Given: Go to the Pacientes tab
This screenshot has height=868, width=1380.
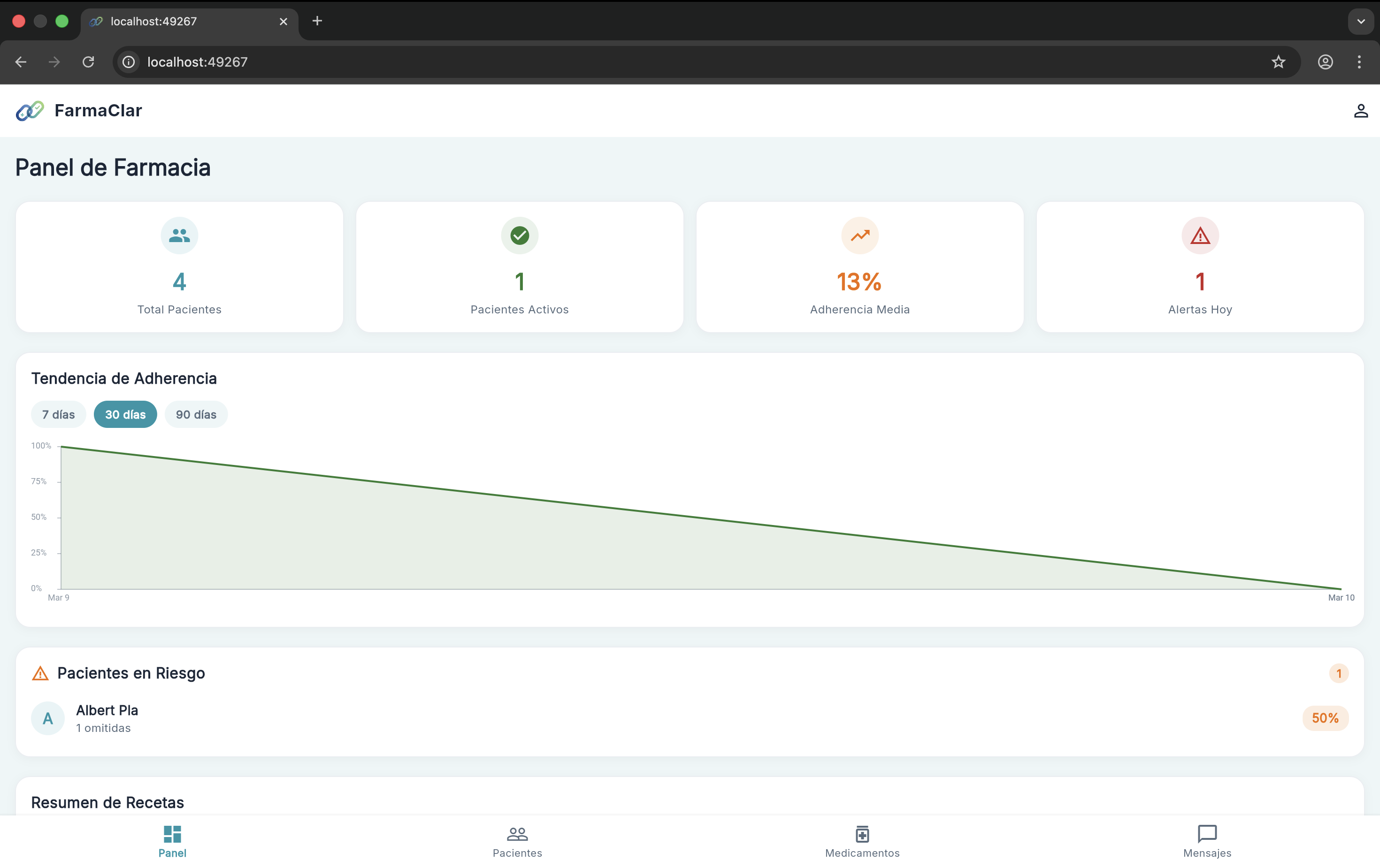Looking at the screenshot, I should point(517,841).
